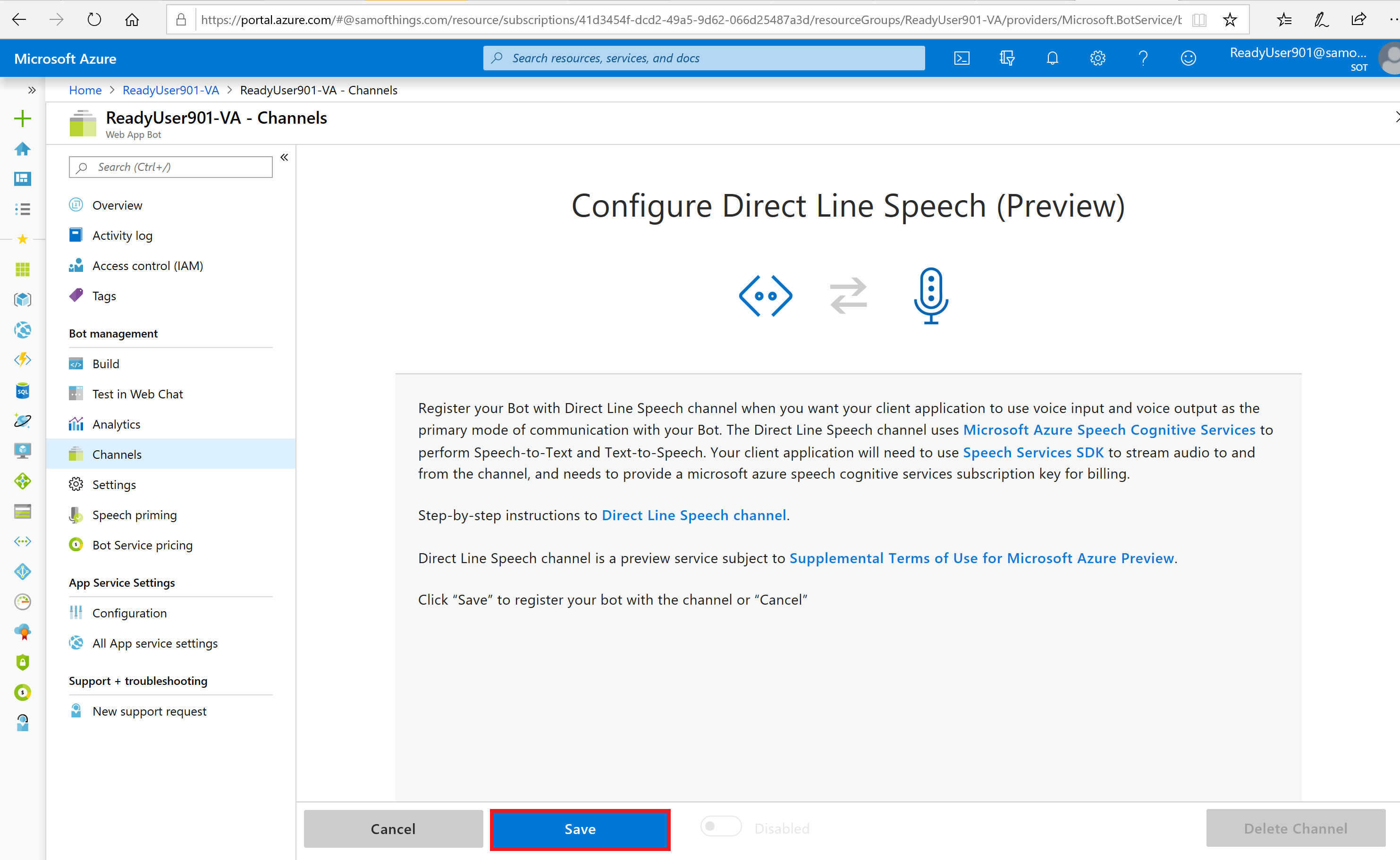Viewport: 1400px width, 860px height.
Task: Add page to browser favorites star
Action: point(1230,20)
